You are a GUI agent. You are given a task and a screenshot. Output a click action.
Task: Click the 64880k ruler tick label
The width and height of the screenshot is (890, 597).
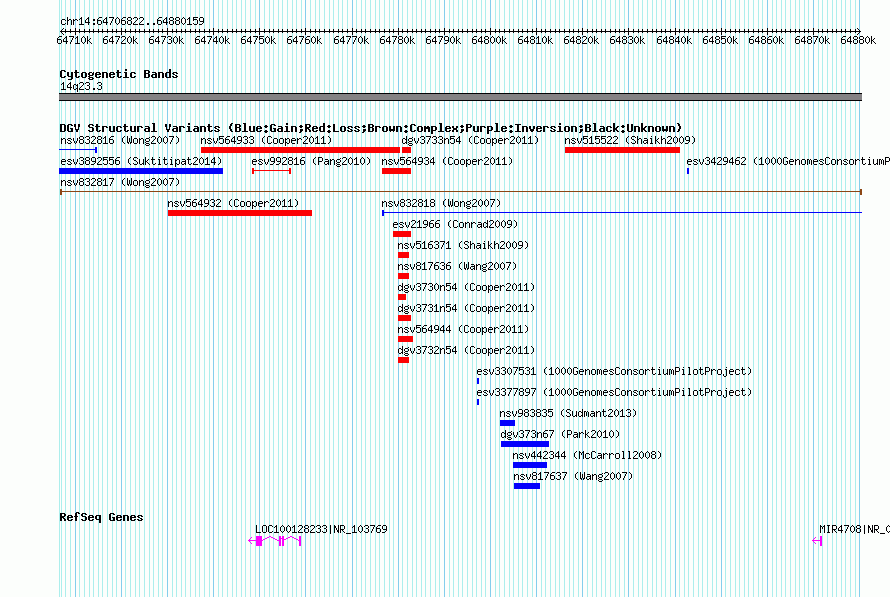tap(858, 40)
